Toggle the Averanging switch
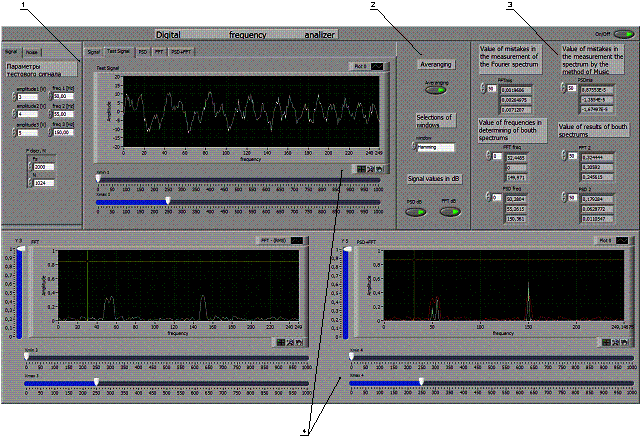Screen dimensions: 641x440 pyautogui.click(x=436, y=90)
